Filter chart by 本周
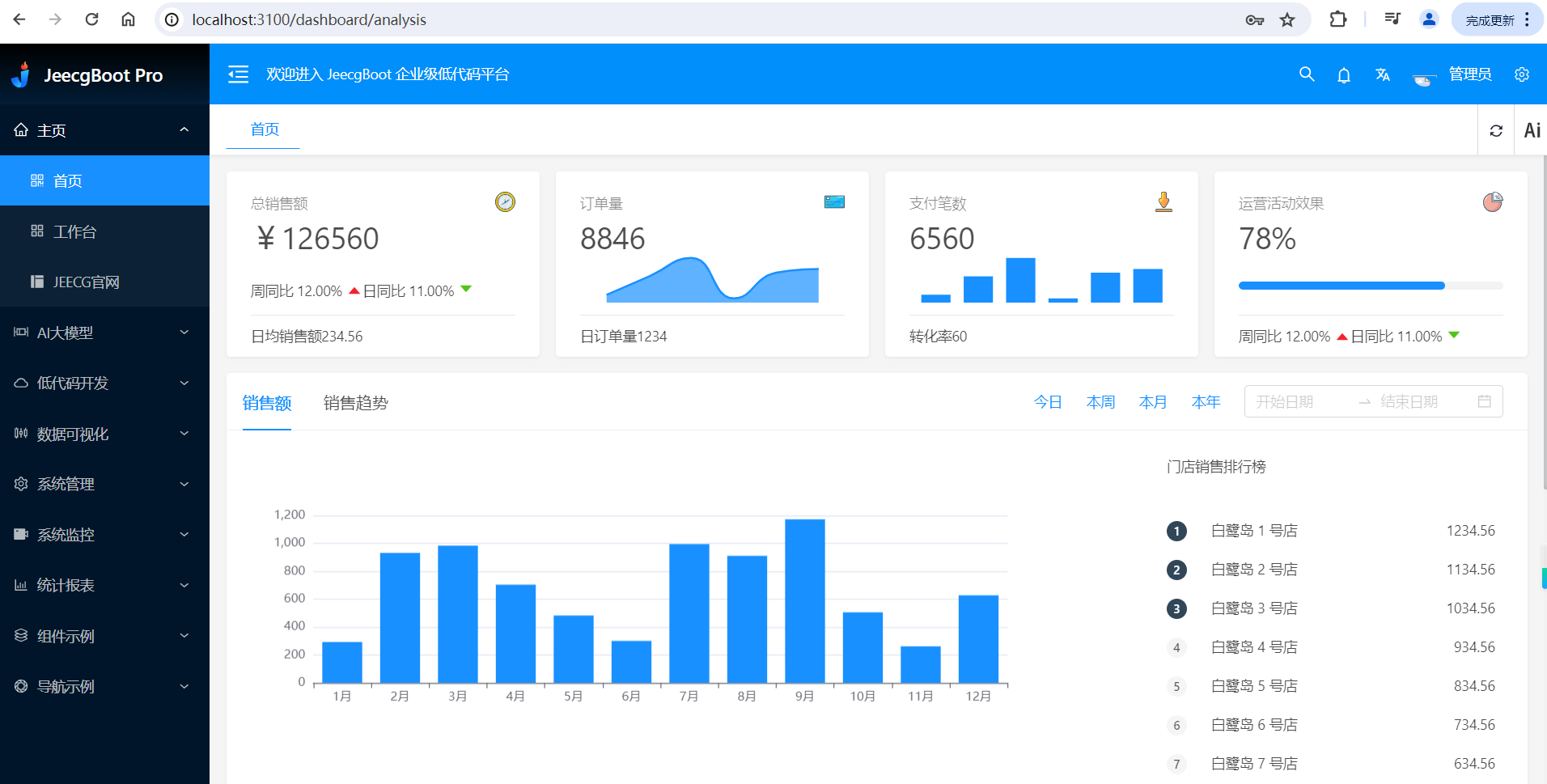Screen dimensions: 1547x784 coord(1100,402)
